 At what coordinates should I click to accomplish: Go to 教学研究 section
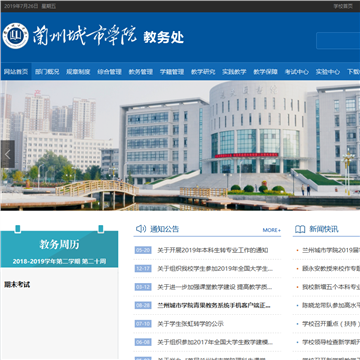click(203, 72)
